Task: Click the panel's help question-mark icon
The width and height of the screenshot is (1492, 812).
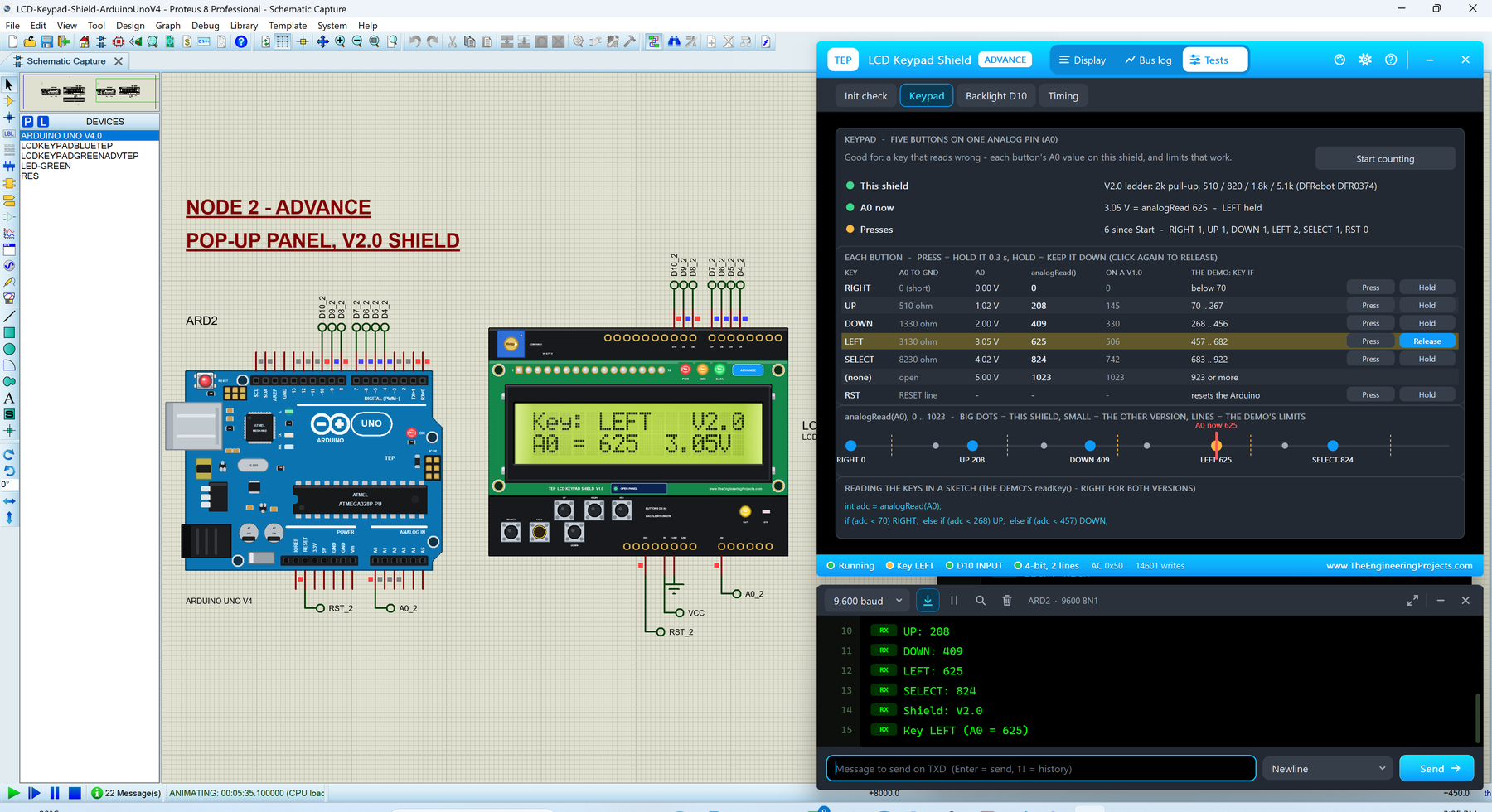Action: click(x=1391, y=60)
